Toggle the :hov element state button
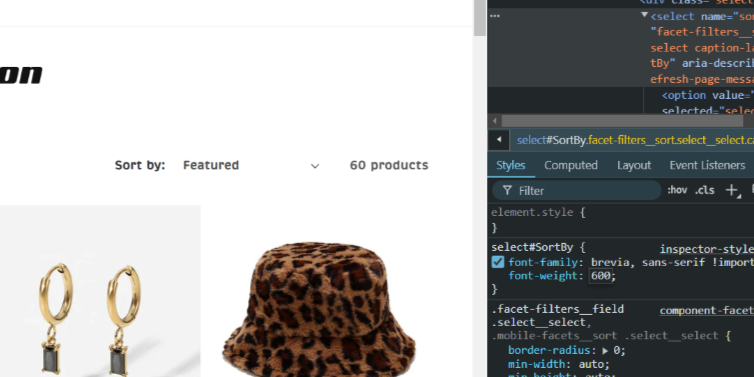 click(677, 190)
